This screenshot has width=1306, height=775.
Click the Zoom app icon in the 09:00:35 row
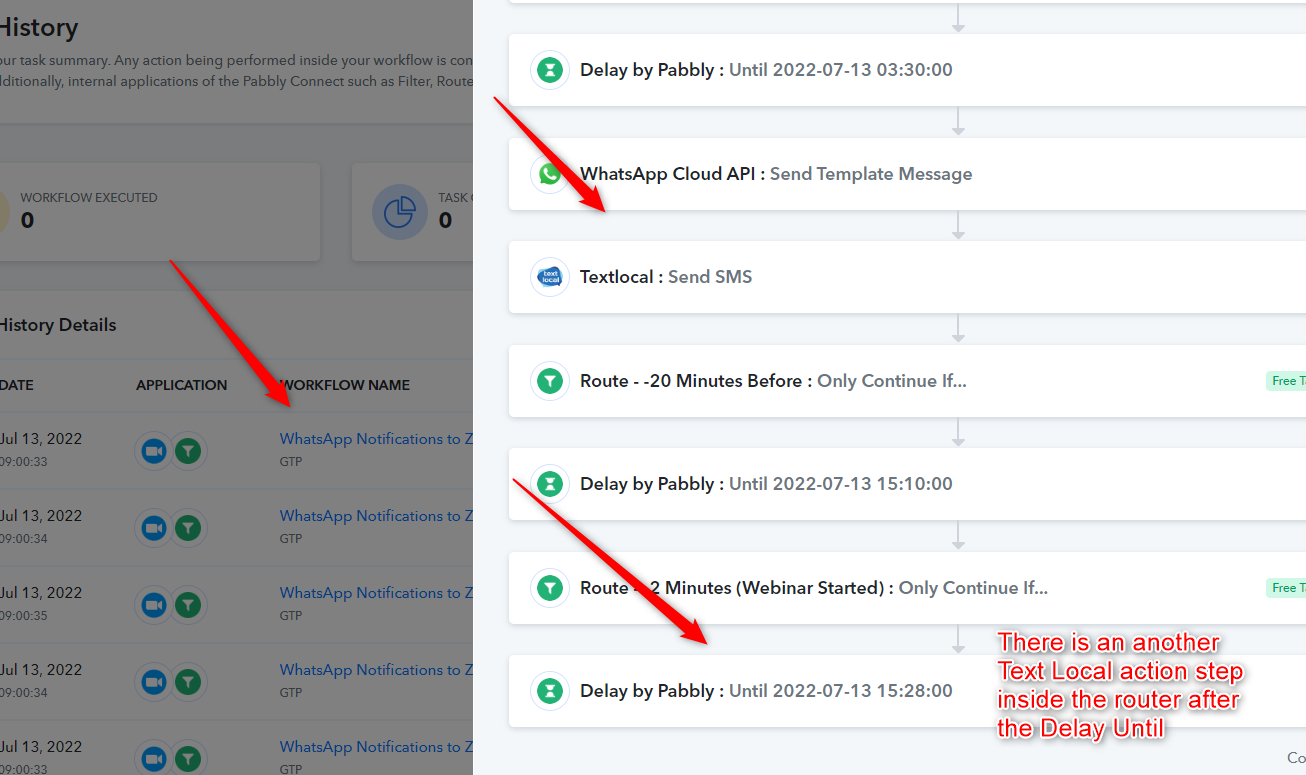(x=153, y=605)
